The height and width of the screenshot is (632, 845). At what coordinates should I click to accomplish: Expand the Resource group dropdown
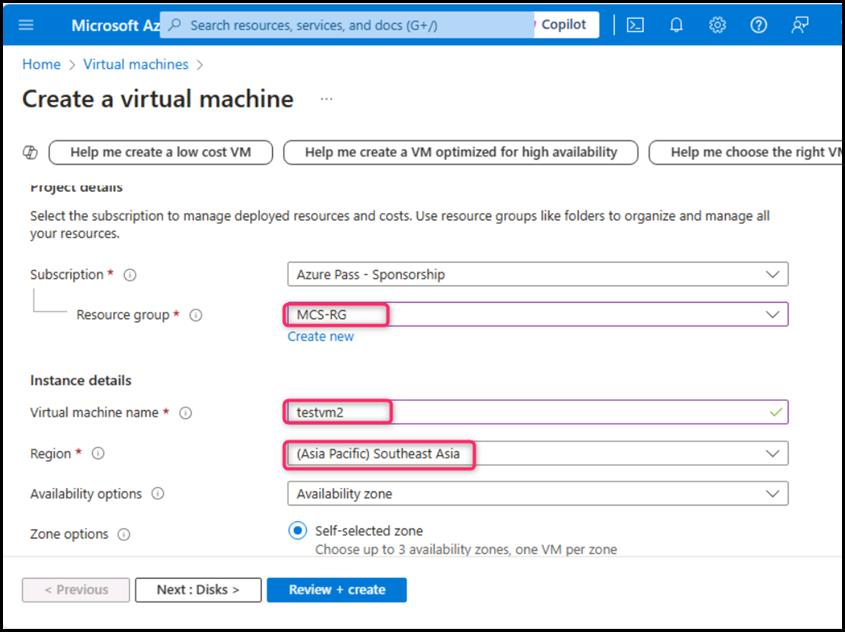[537, 314]
